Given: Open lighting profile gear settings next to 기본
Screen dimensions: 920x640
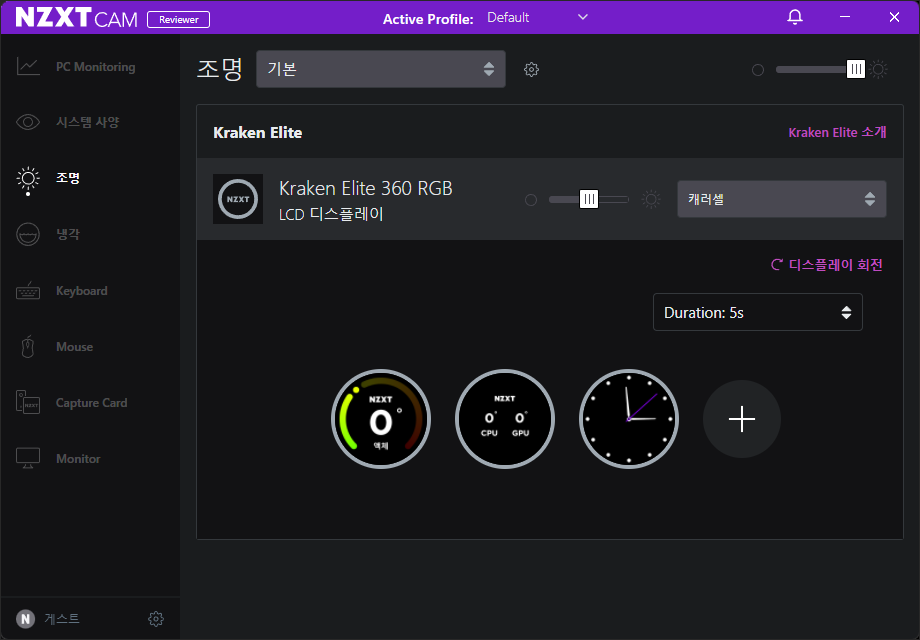Looking at the screenshot, I should (x=531, y=69).
